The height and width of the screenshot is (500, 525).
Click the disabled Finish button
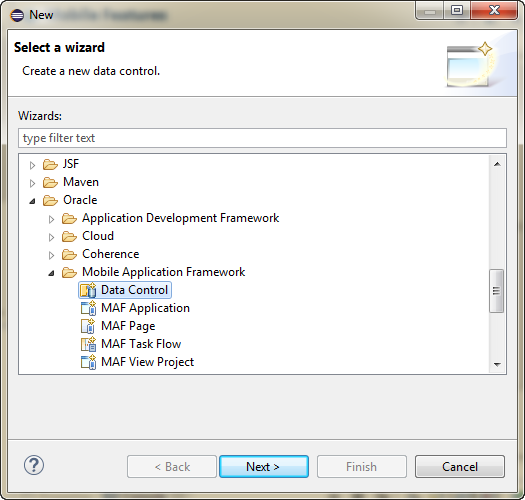click(x=362, y=466)
